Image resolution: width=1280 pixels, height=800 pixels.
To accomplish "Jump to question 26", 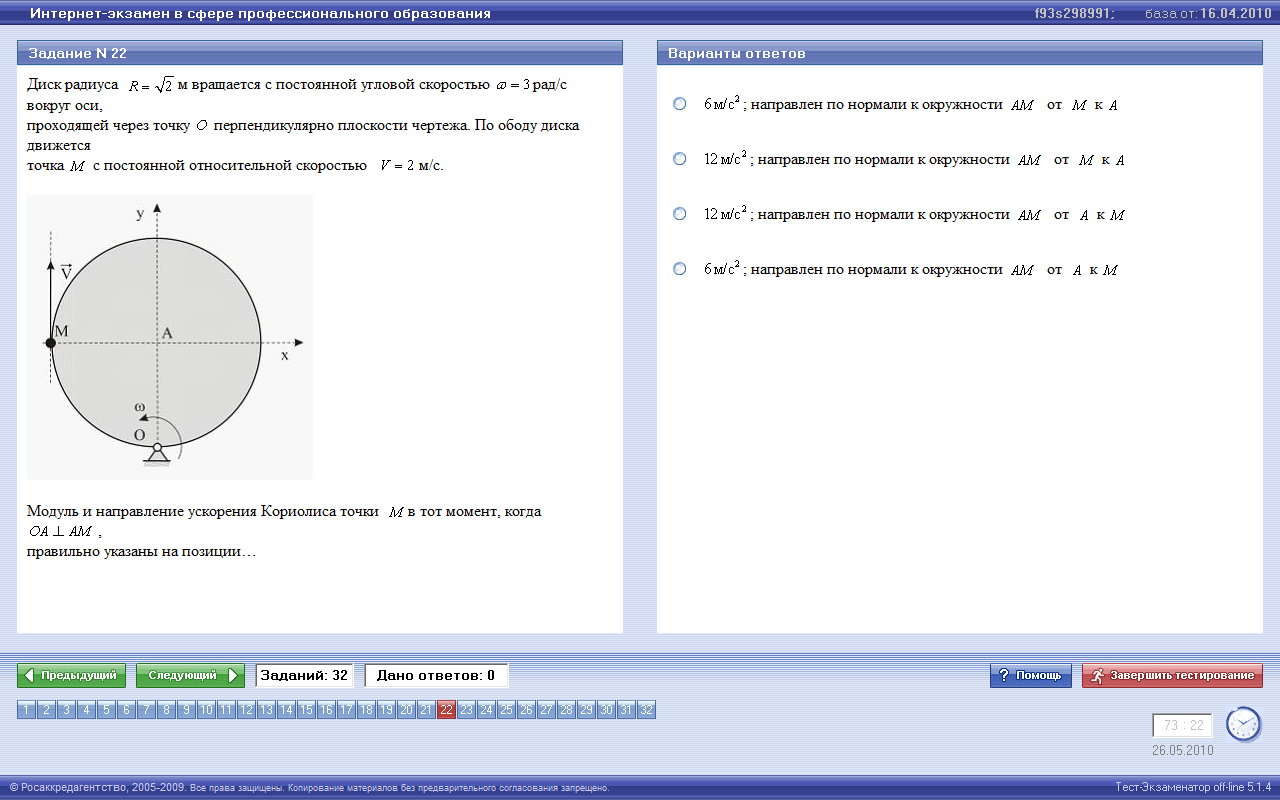I will (527, 710).
